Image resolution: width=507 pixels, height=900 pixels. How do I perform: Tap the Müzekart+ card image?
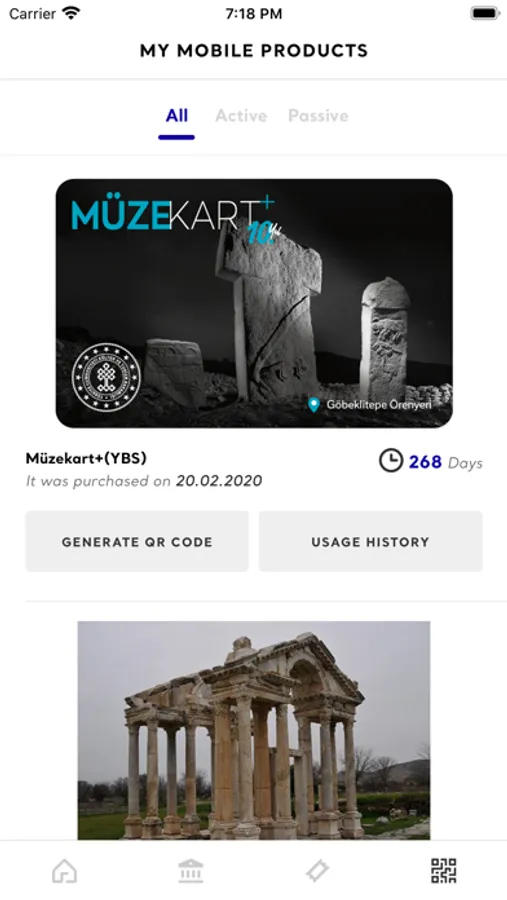point(254,303)
